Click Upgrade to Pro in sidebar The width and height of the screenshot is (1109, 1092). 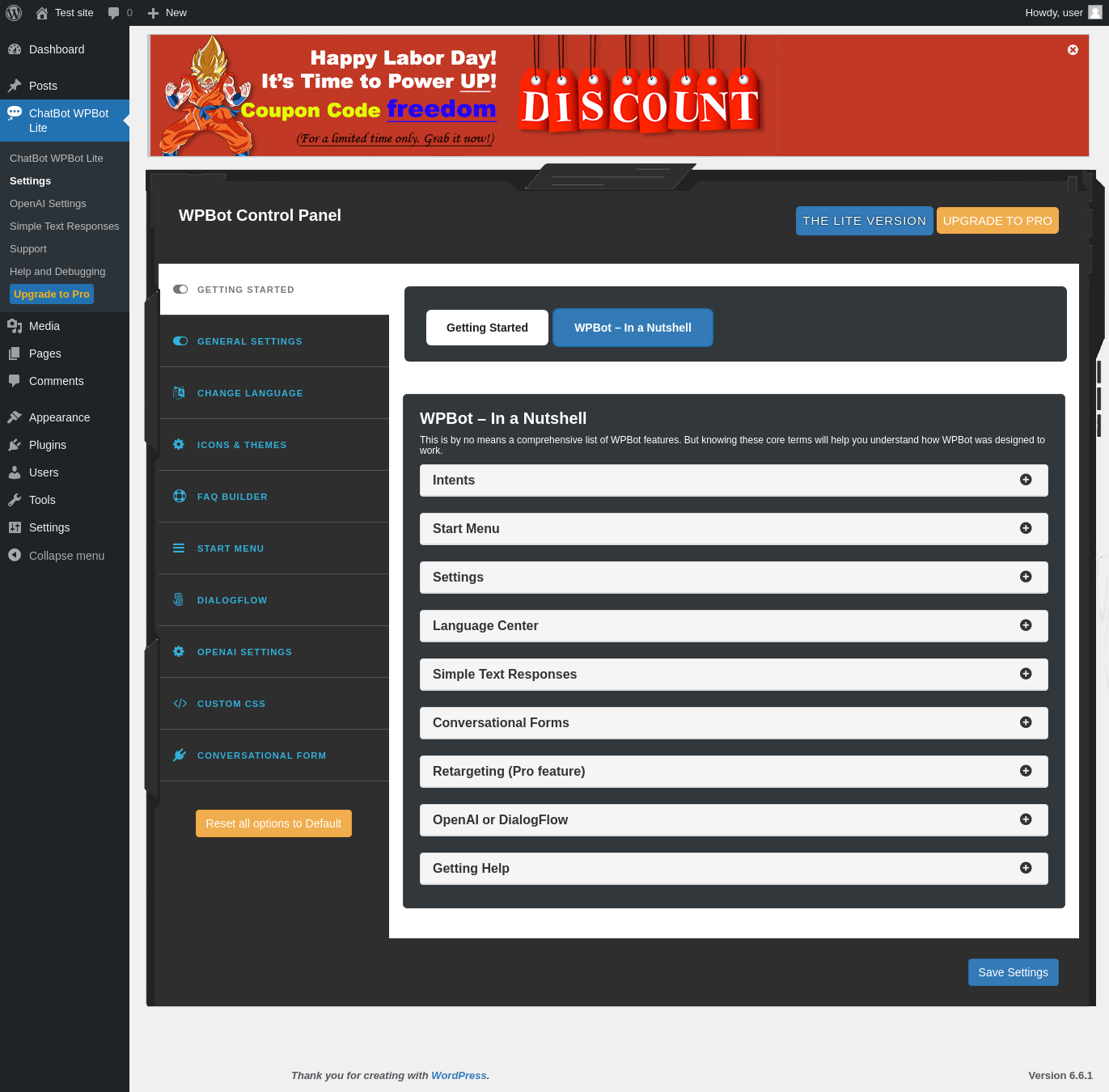click(52, 294)
